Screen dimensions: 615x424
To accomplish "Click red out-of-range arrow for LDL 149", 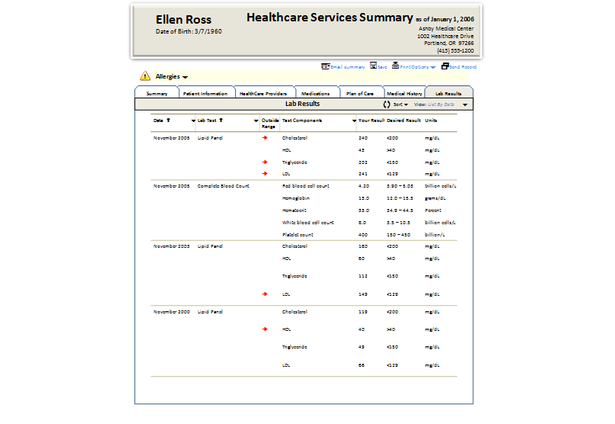I will (265, 294).
